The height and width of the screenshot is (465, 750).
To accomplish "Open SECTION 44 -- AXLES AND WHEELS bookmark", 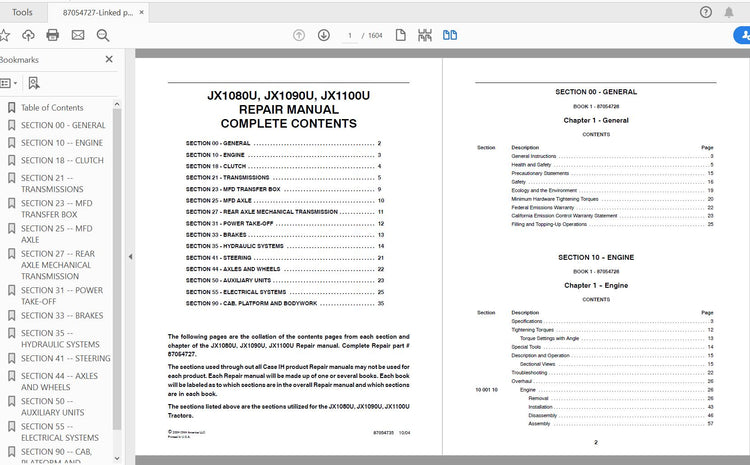I will coord(59,382).
